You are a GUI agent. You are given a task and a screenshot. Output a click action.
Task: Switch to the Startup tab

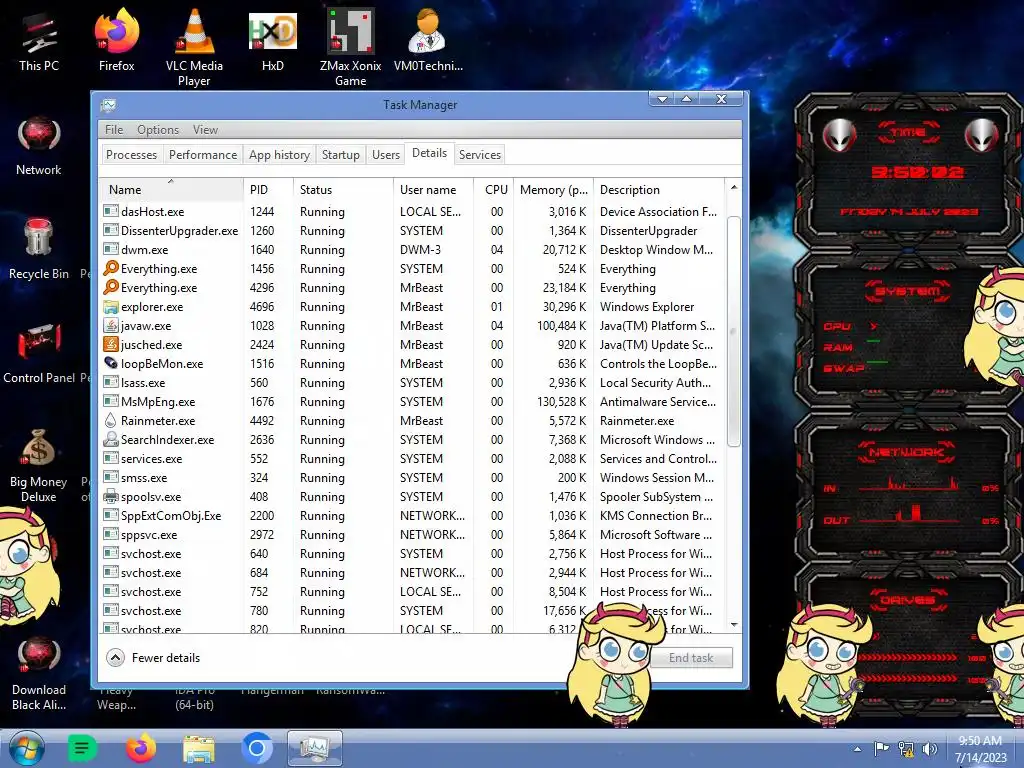(x=341, y=155)
